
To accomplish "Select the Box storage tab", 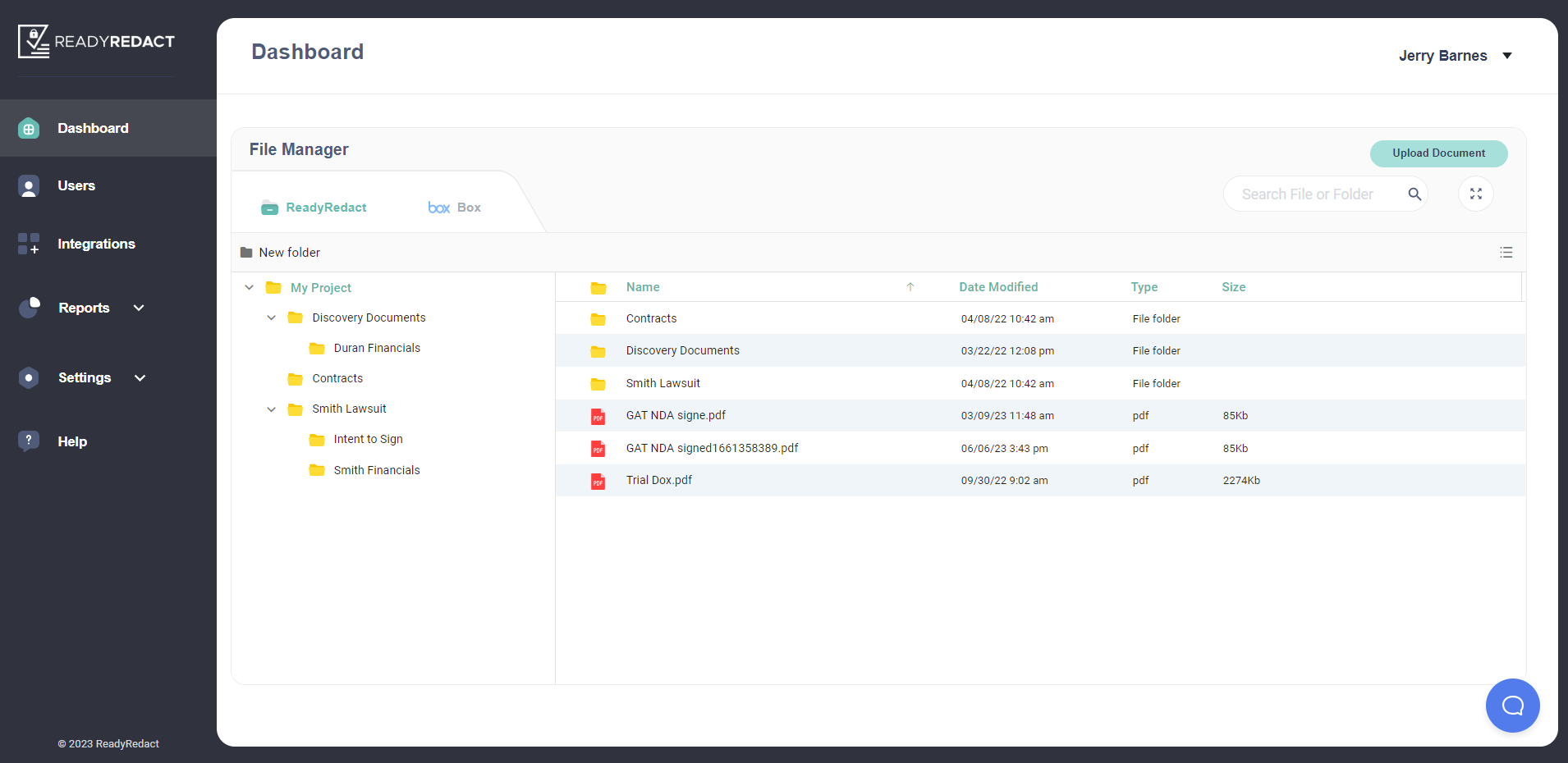I will [455, 208].
